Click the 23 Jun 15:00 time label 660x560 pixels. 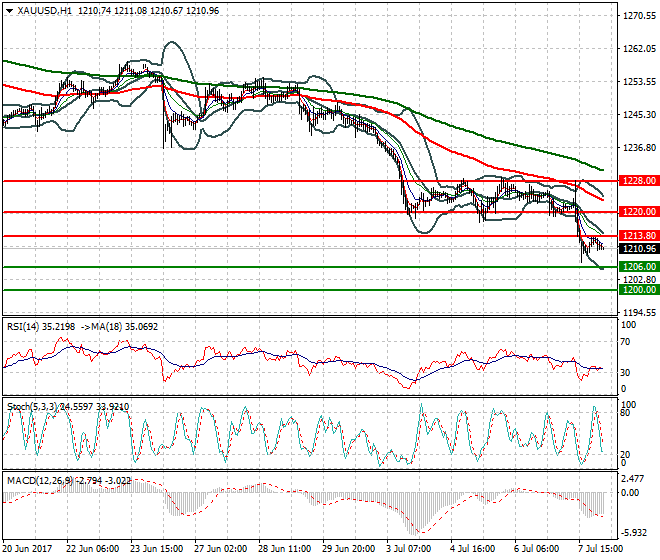(156, 549)
